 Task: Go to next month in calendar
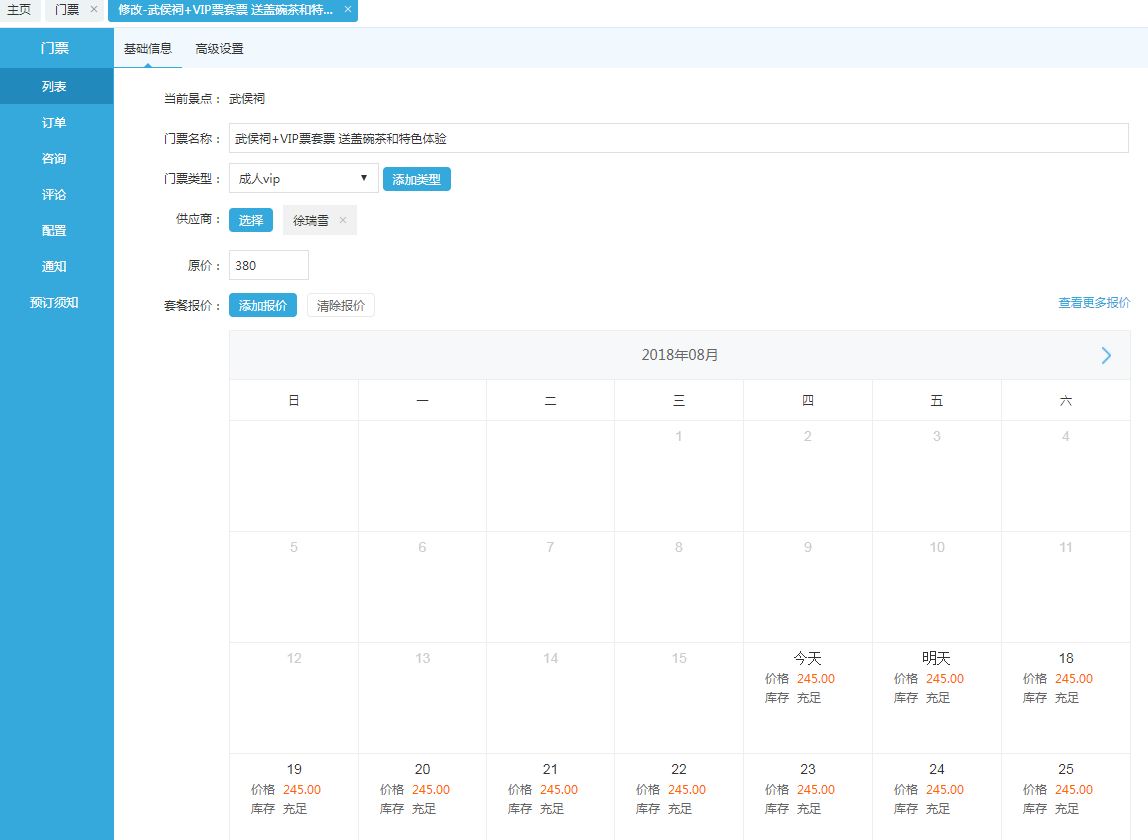pos(1106,355)
